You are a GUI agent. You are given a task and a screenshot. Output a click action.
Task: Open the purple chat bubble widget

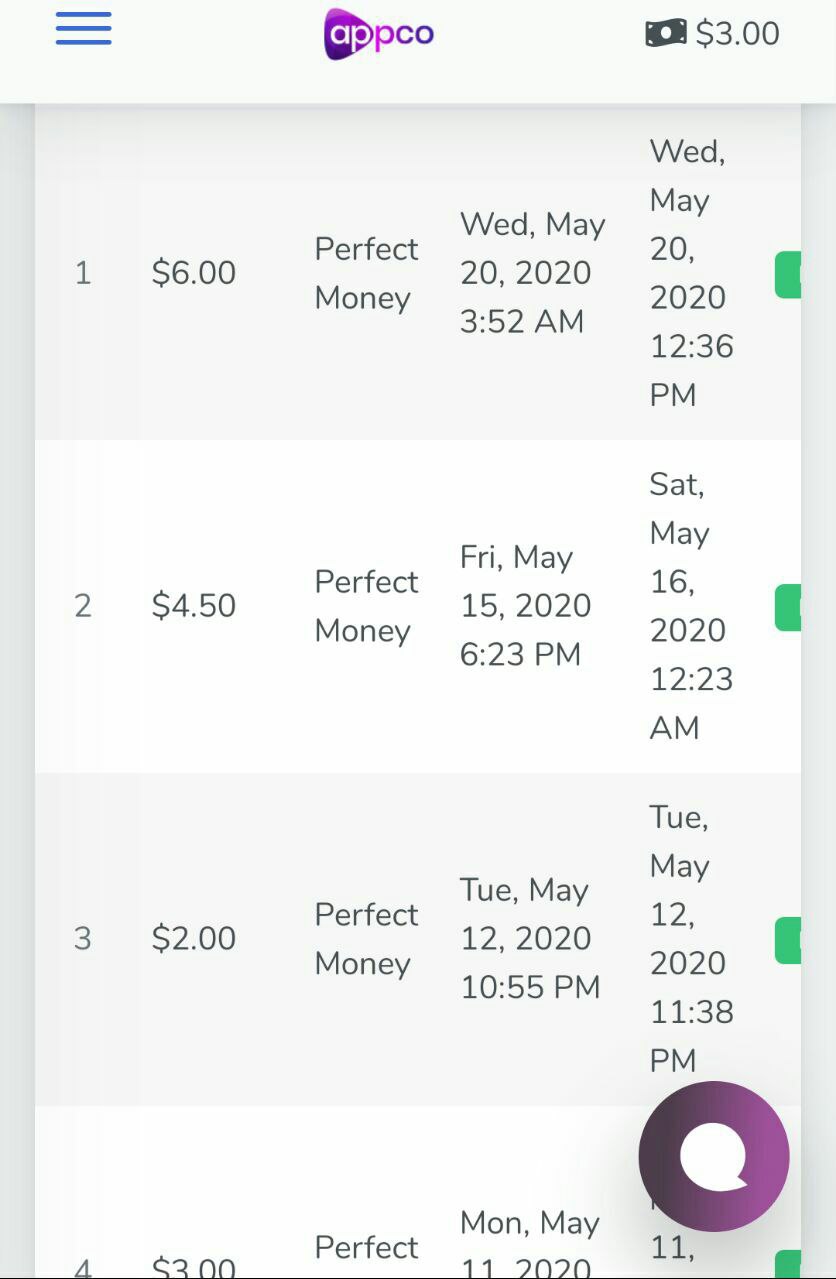click(714, 1156)
